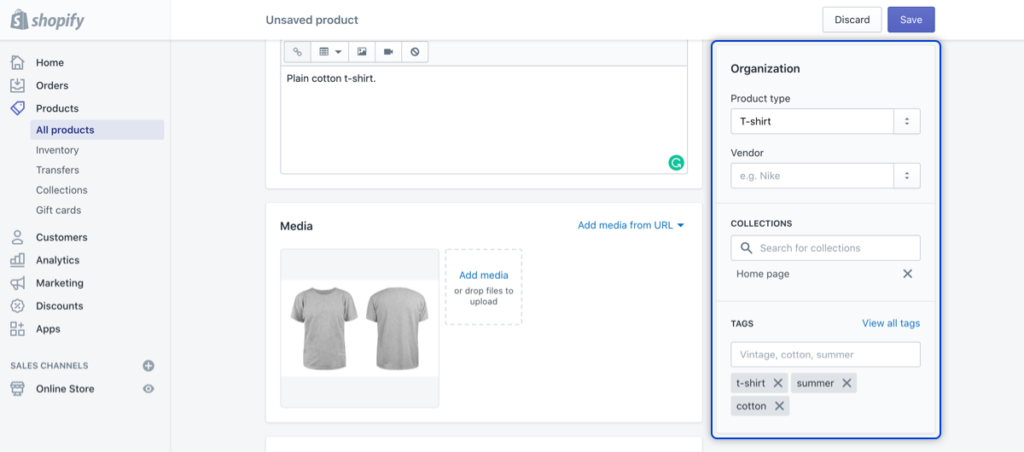
Task: Open Orders in the sidebar
Action: 52,86
